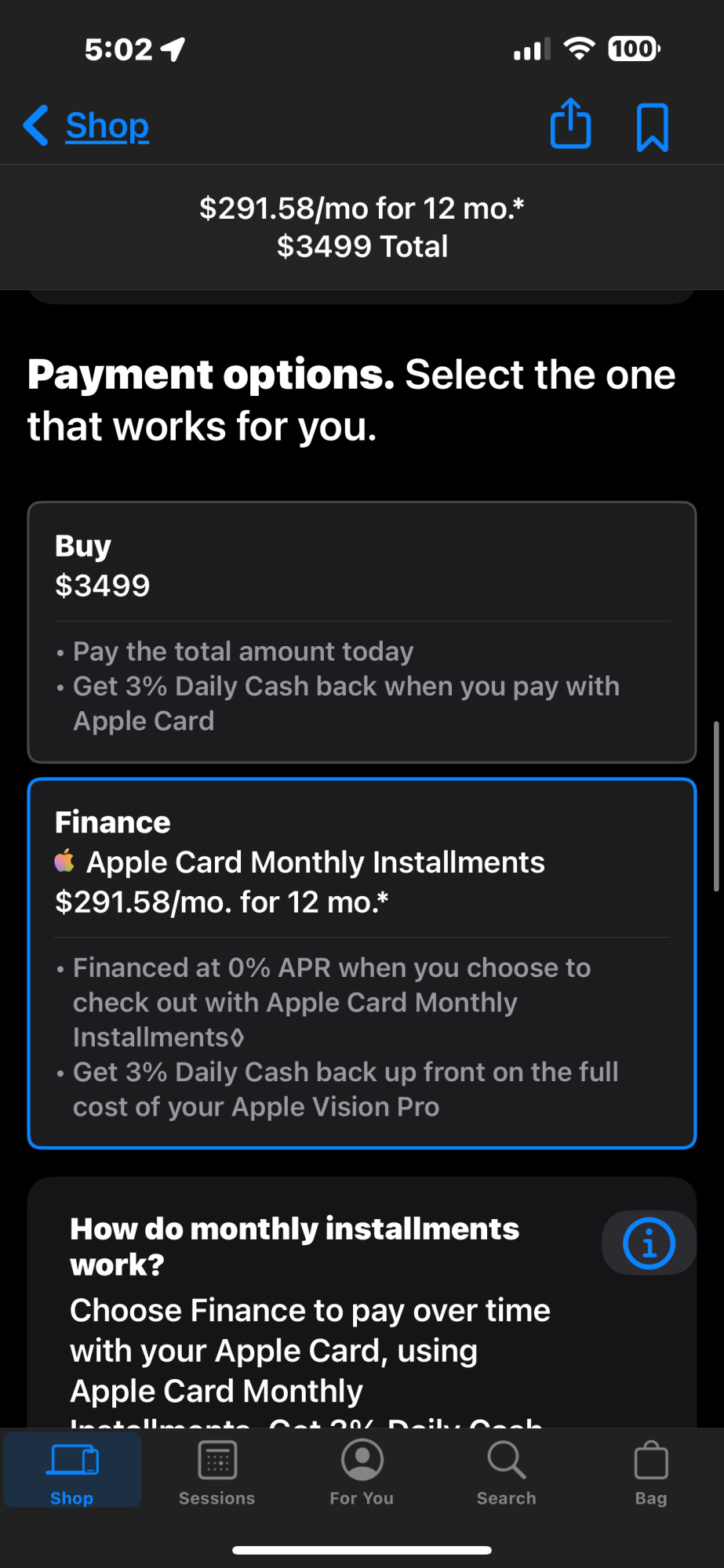Select the Buy $3499 payment option
724x1568 pixels.
[x=362, y=631]
